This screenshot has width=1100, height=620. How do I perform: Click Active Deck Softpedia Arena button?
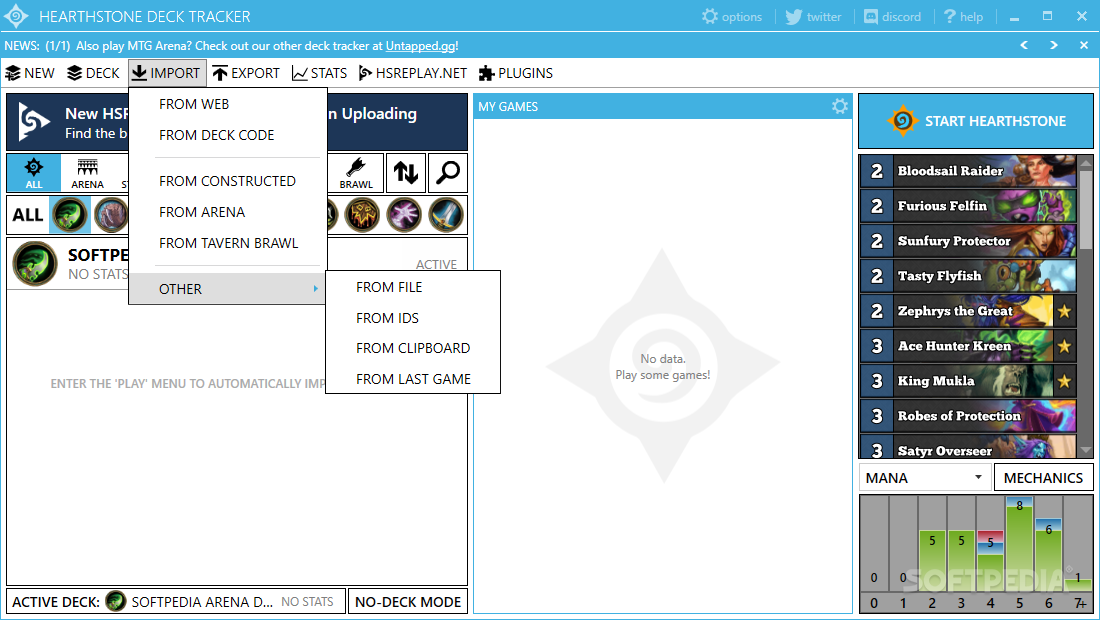(x=176, y=602)
